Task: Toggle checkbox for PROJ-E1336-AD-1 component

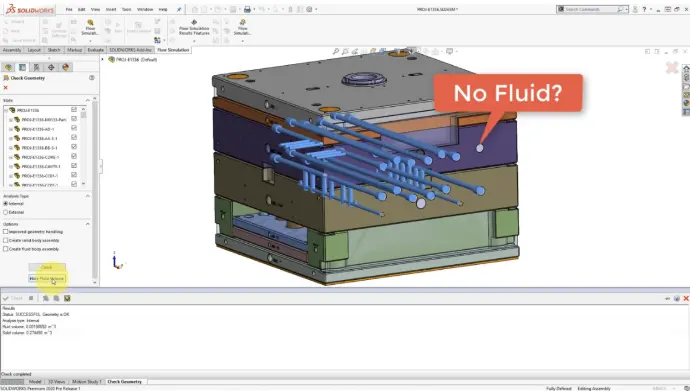Action: coord(74,128)
